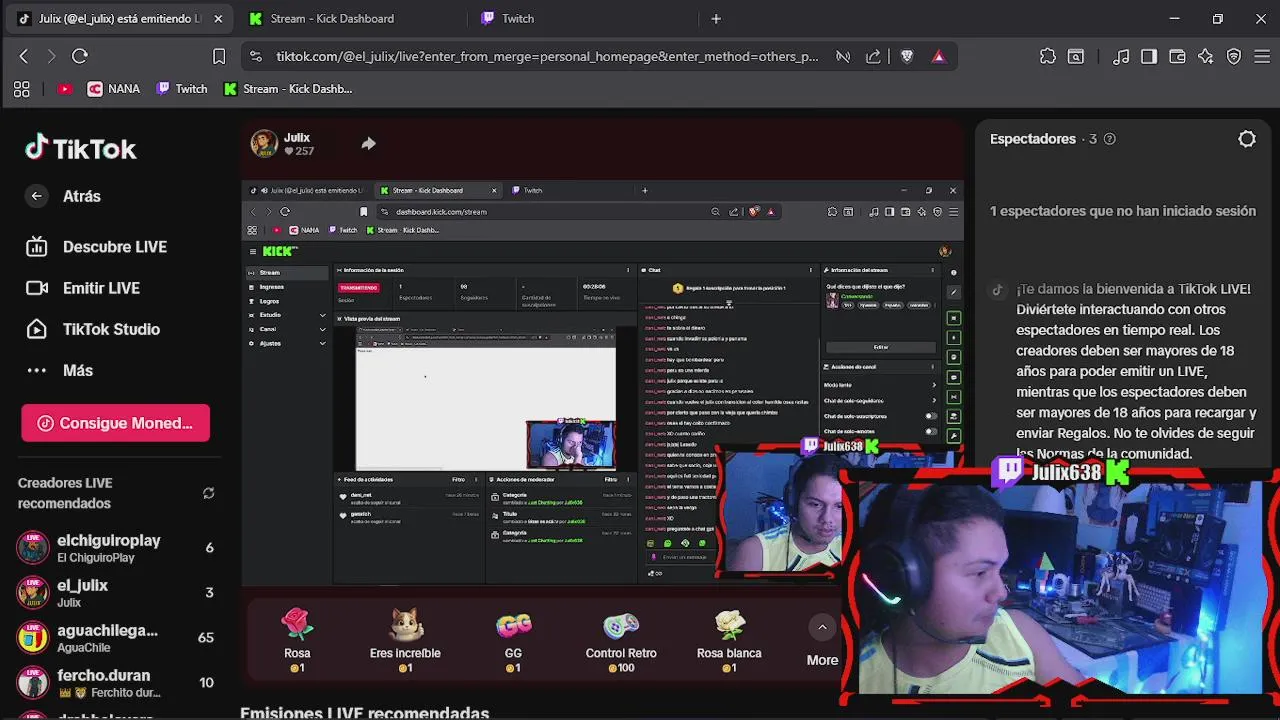Refresh the recommended LIVE creators list
The width and height of the screenshot is (1280, 720).
click(208, 493)
